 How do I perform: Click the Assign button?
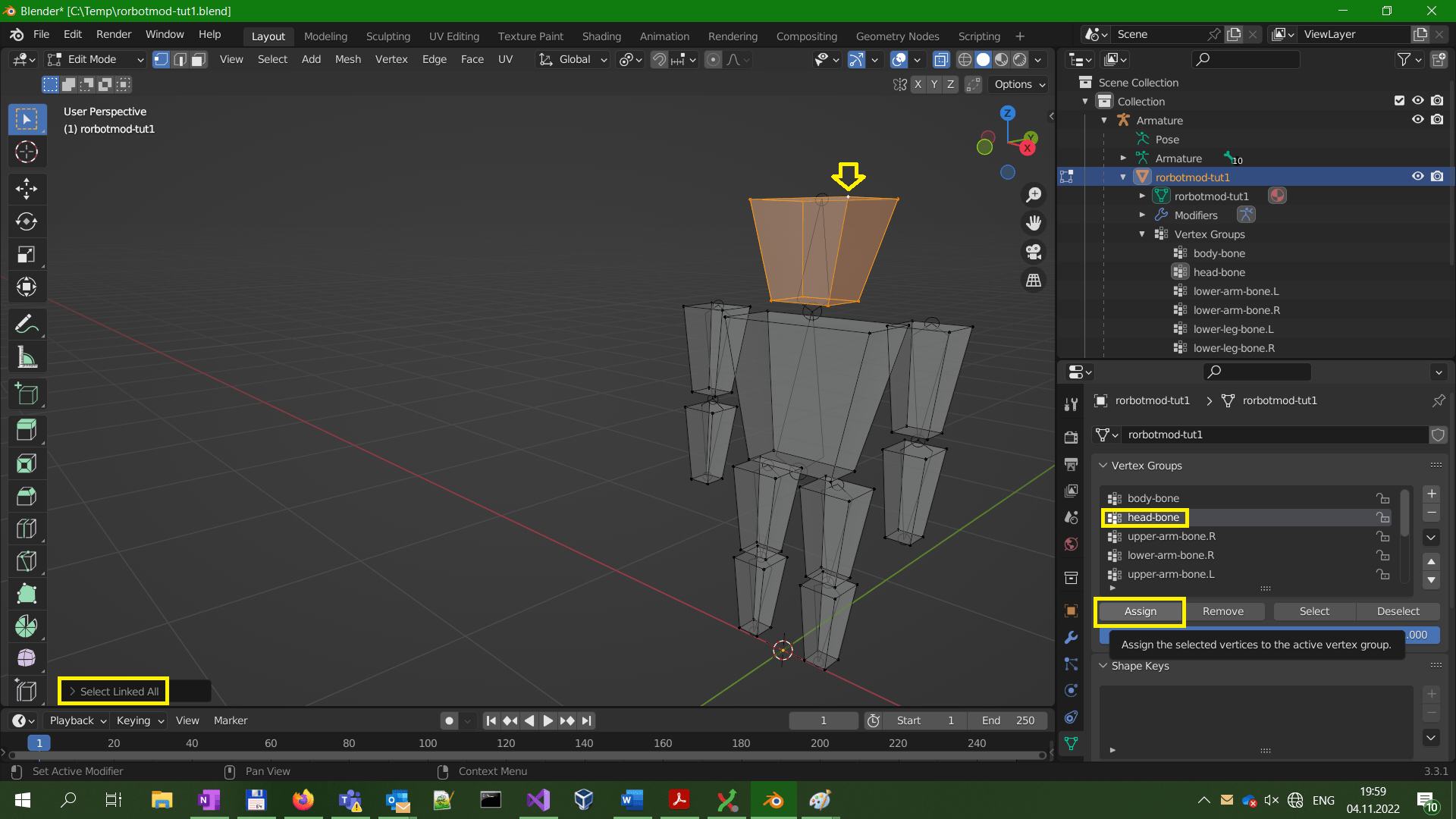click(x=1139, y=611)
